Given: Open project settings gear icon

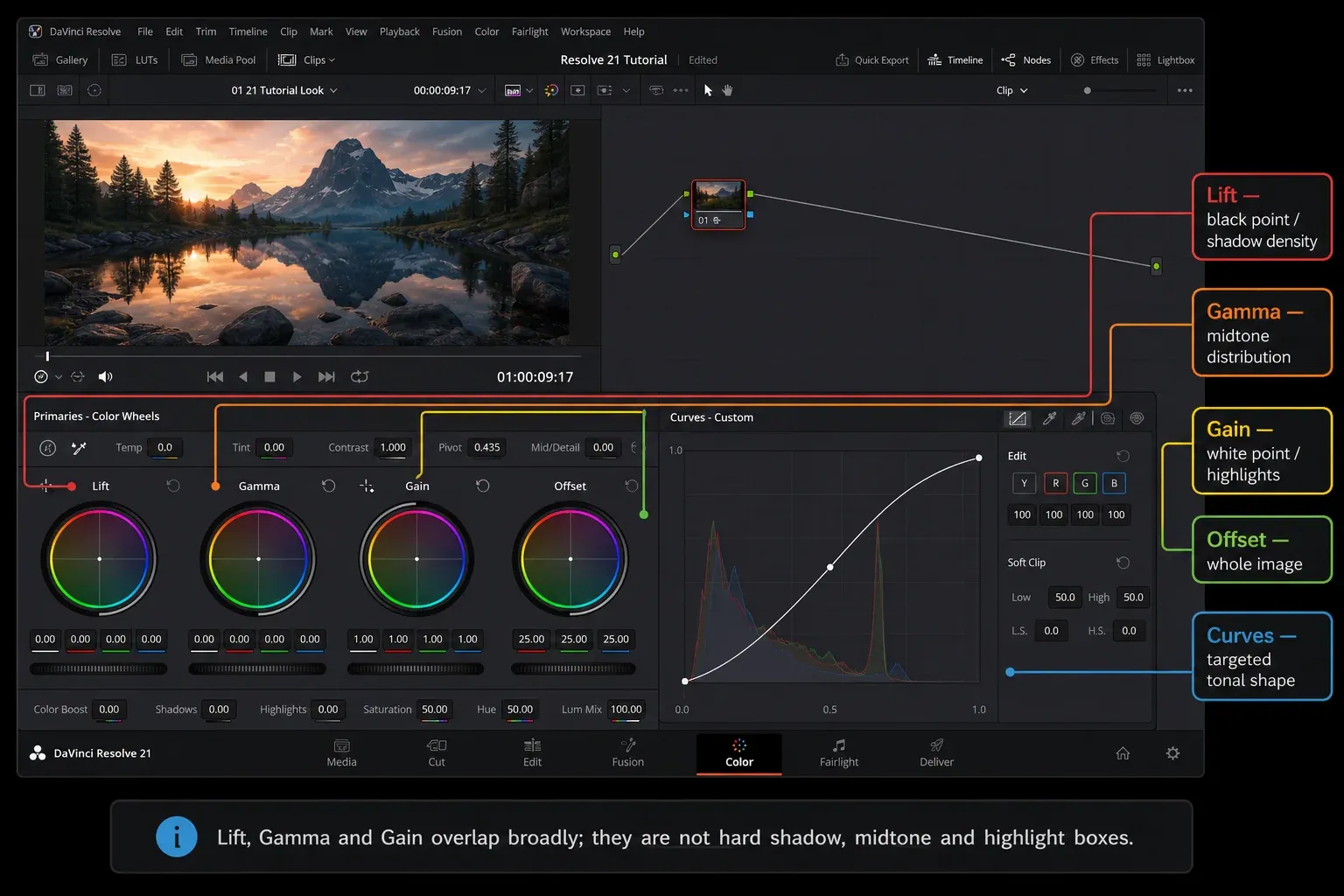Looking at the screenshot, I should 1173,753.
